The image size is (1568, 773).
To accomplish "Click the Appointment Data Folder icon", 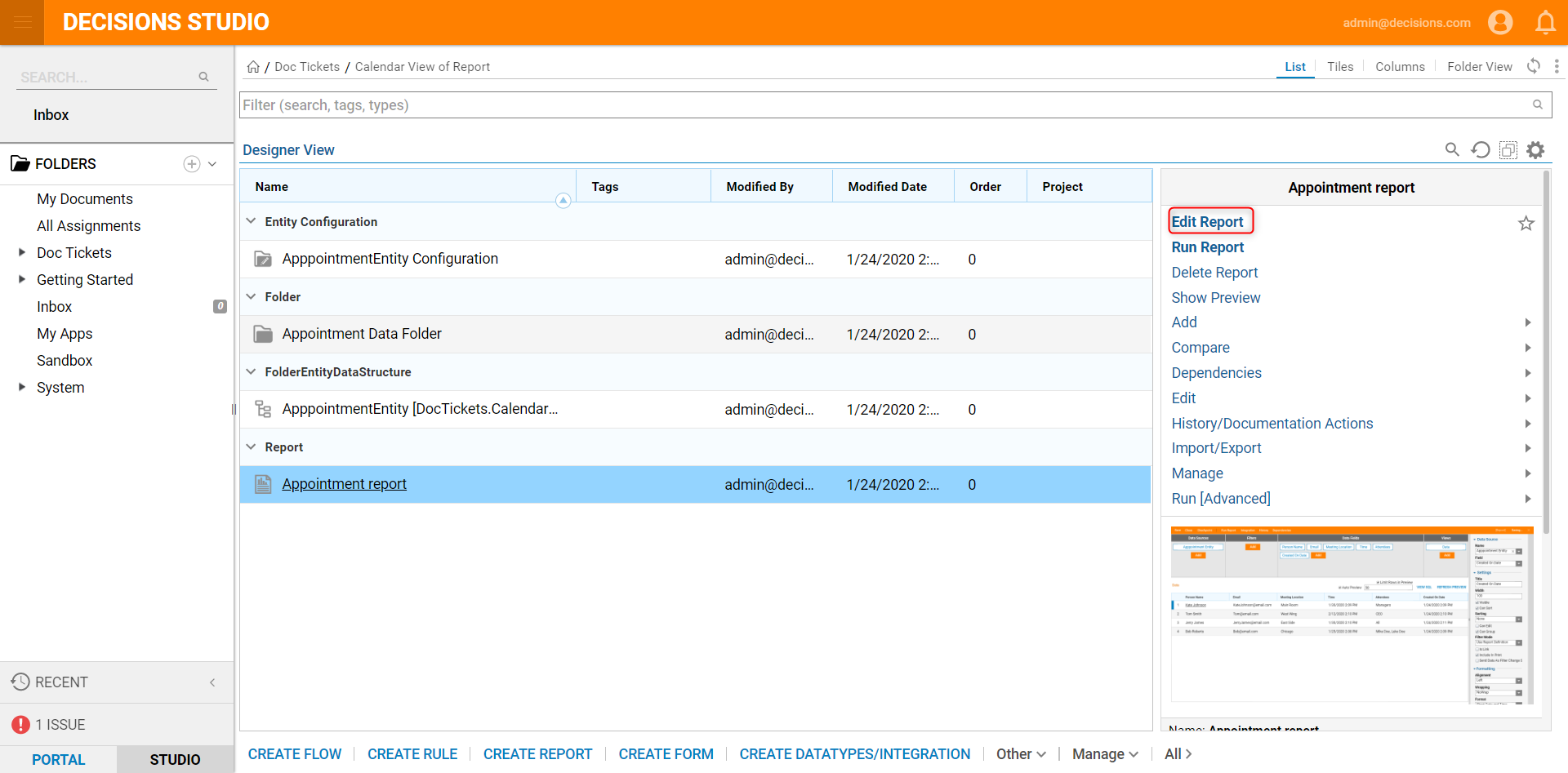I will [x=263, y=334].
